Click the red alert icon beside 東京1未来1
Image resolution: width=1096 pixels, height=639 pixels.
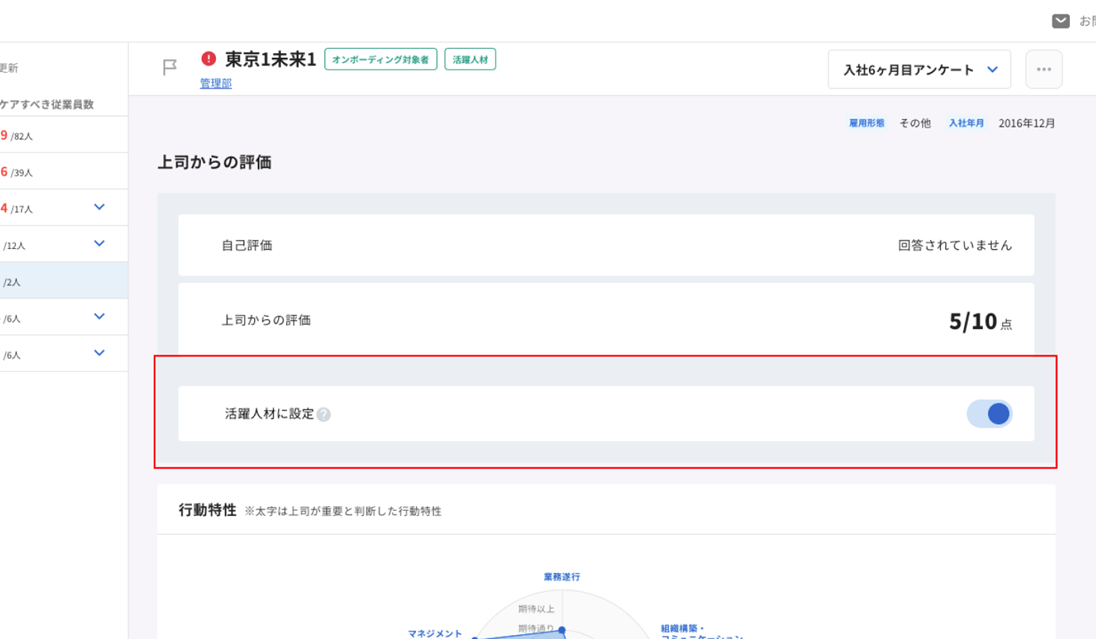208,58
